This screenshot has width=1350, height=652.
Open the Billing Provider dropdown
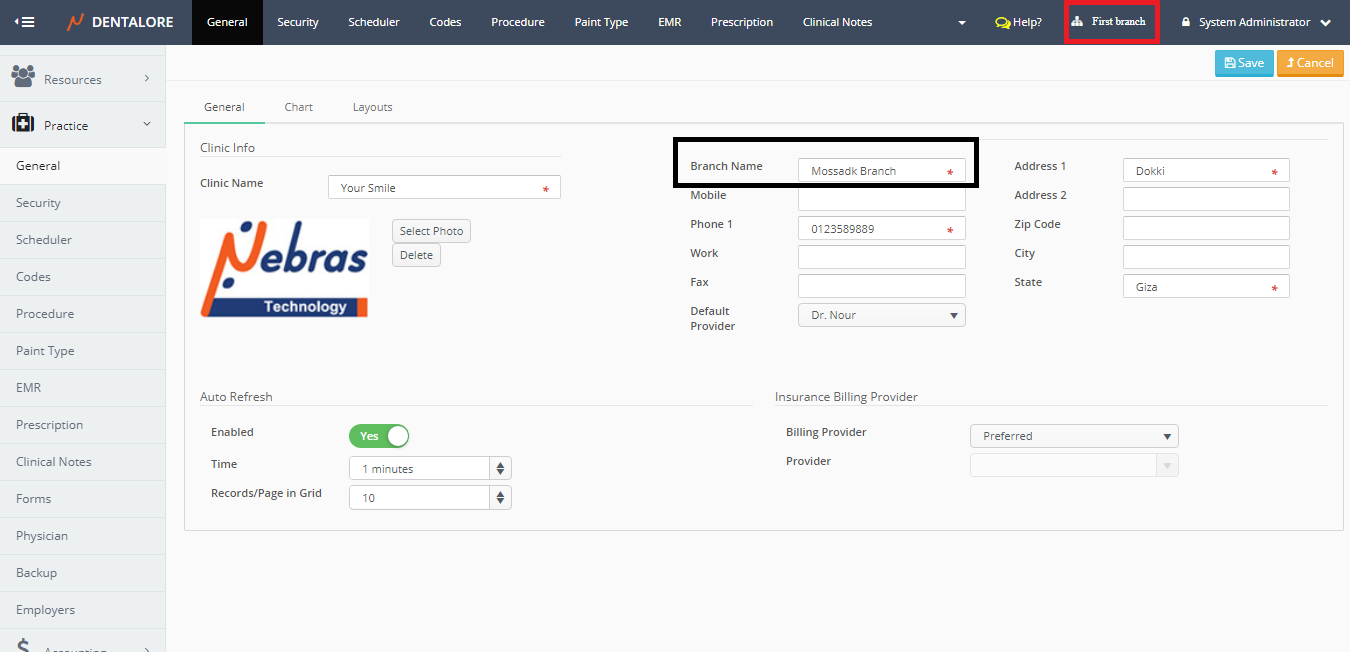point(1073,436)
